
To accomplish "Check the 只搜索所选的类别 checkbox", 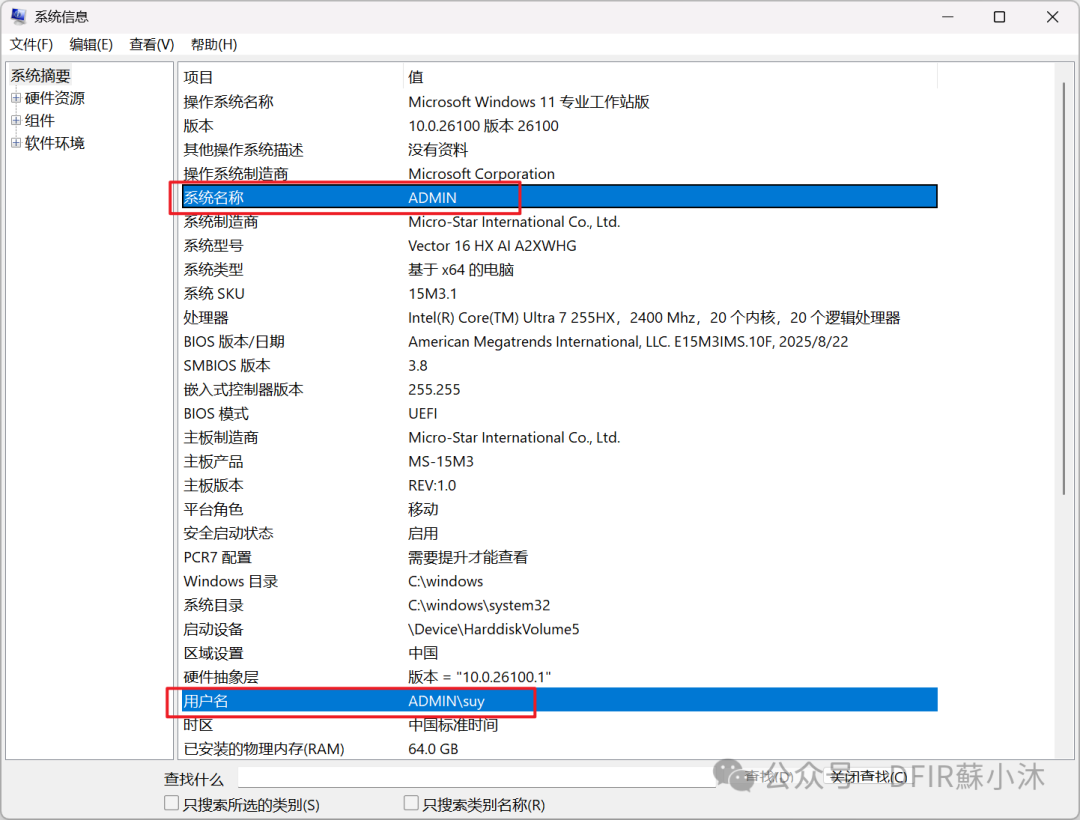I will click(x=170, y=802).
